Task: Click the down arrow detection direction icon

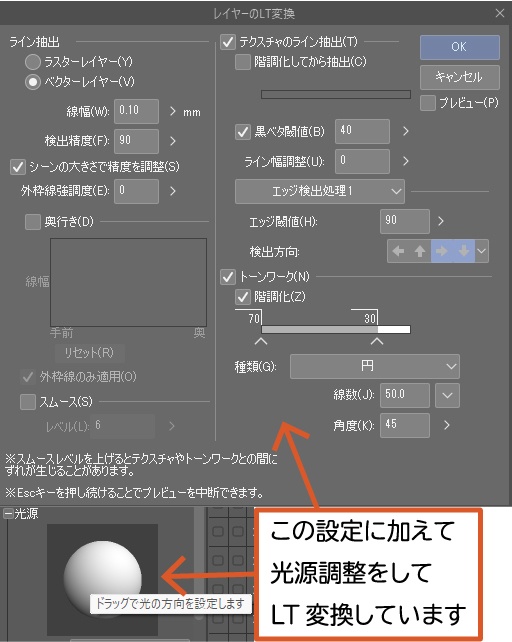Action: coord(464,251)
